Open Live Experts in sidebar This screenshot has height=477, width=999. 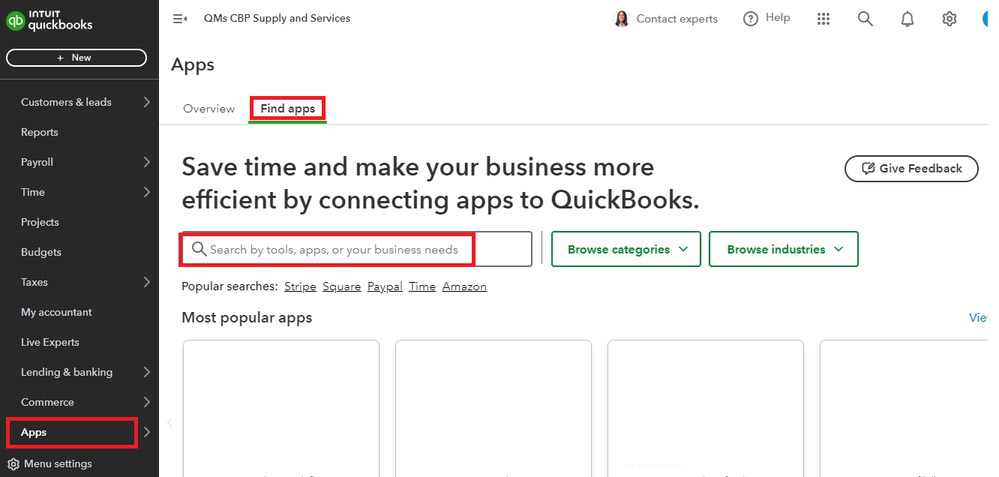click(x=50, y=342)
